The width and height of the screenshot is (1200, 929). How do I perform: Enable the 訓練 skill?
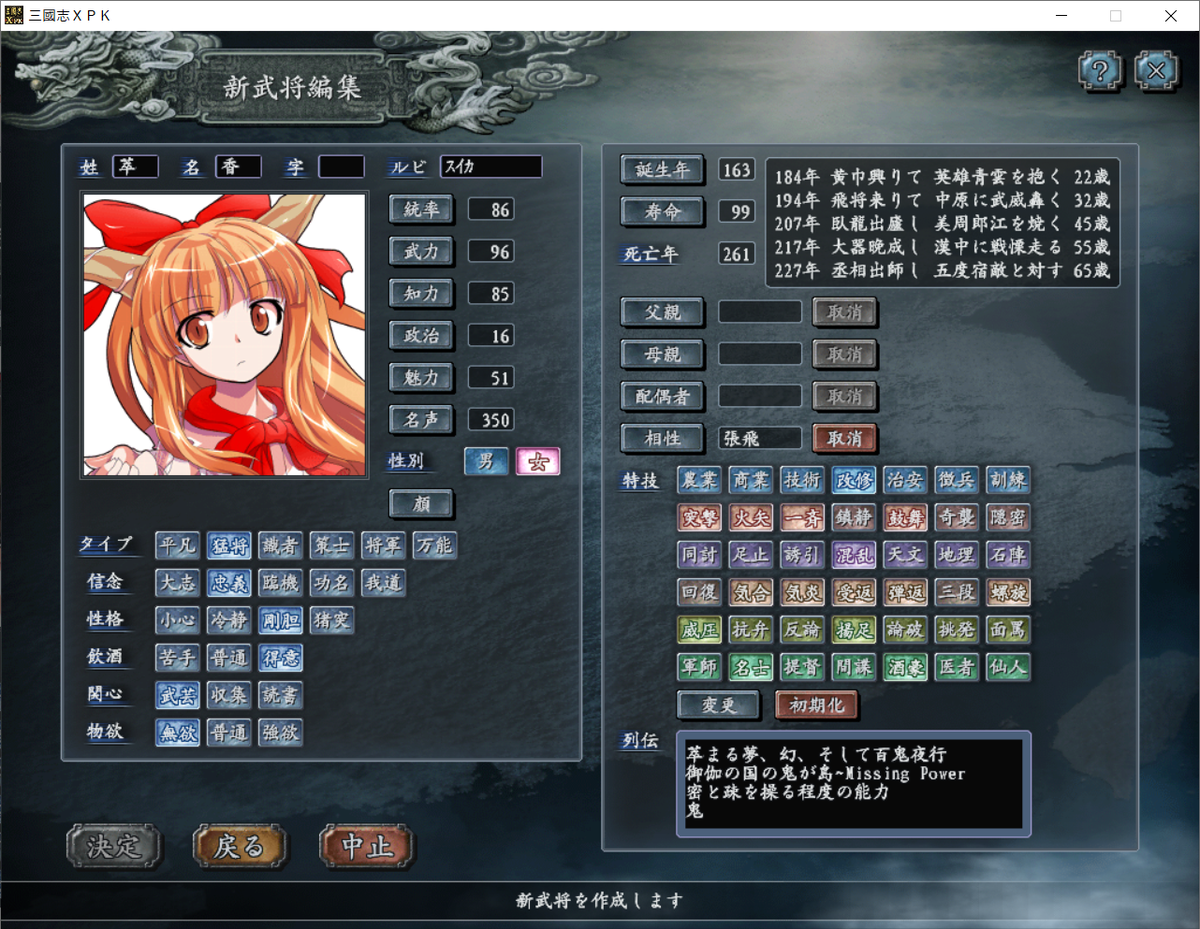(x=1008, y=480)
